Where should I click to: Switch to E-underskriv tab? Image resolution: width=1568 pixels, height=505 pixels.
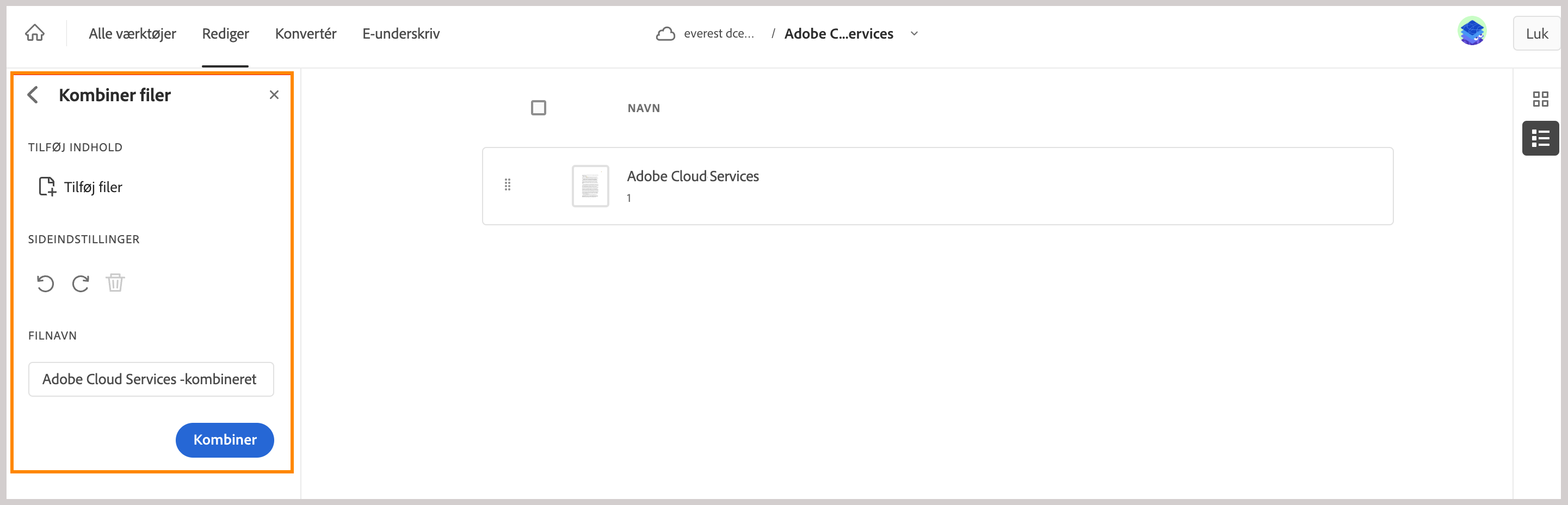(400, 34)
